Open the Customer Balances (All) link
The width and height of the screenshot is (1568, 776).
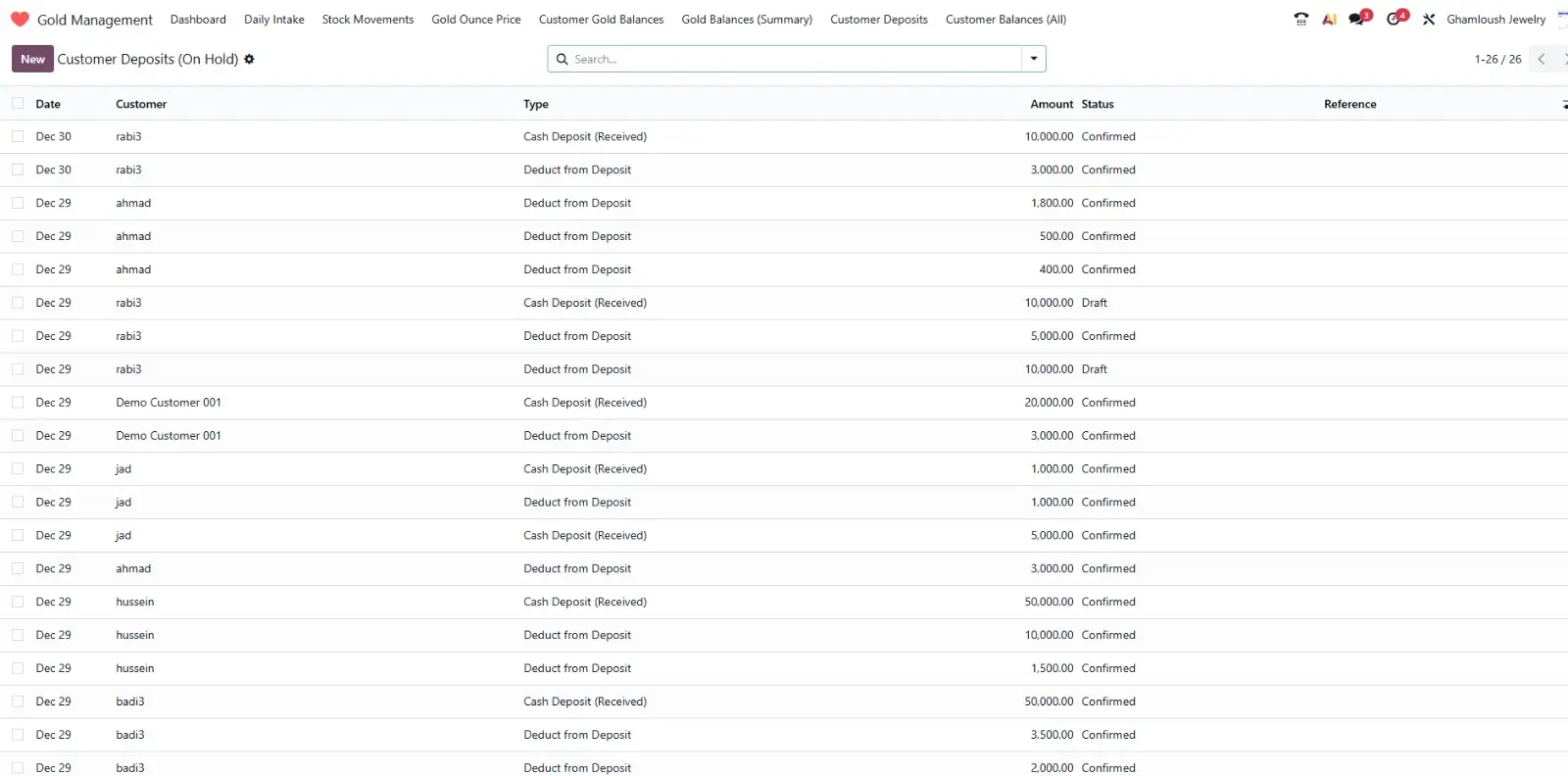coord(1005,20)
